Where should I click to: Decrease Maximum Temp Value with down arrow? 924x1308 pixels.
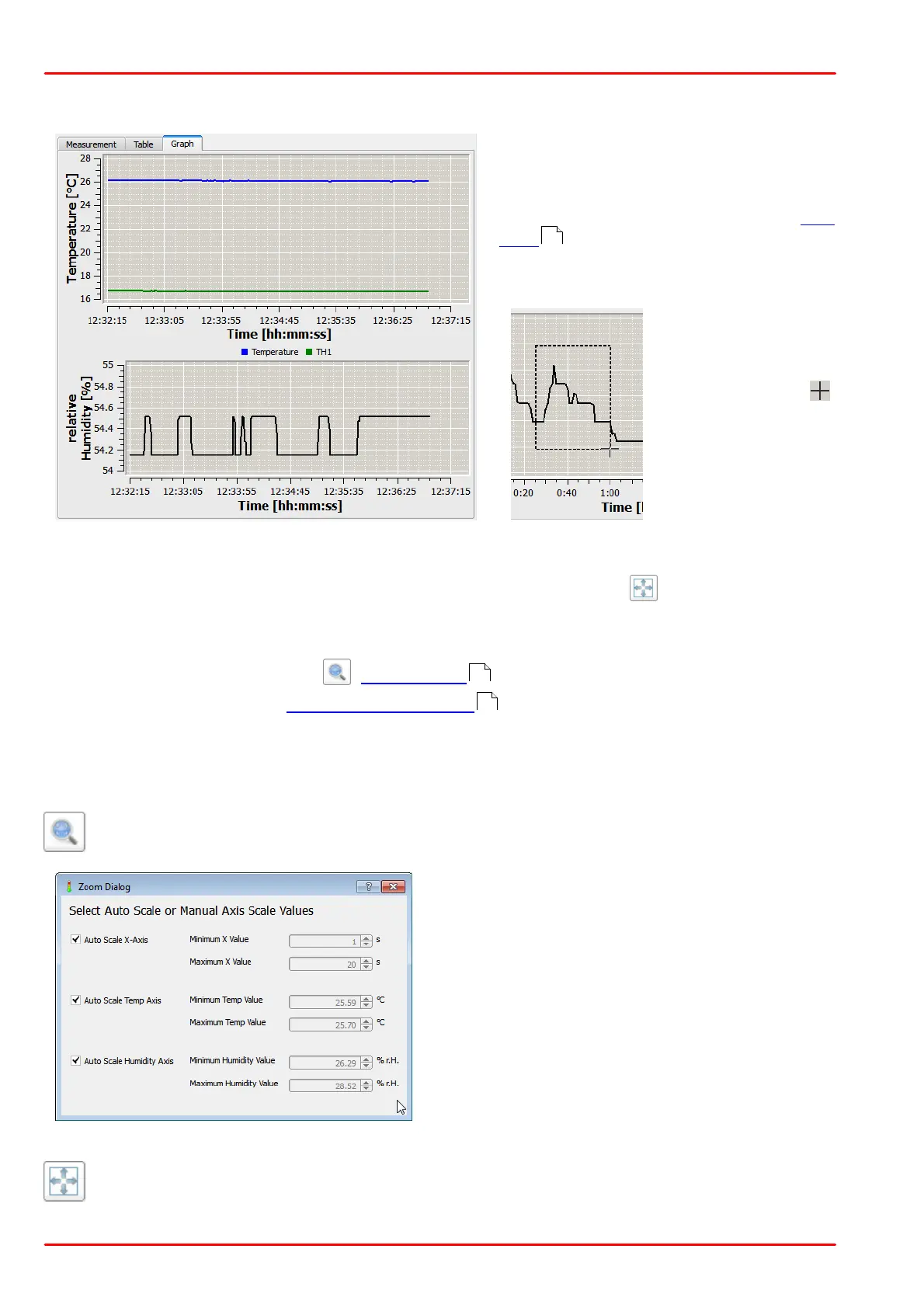(366, 1028)
